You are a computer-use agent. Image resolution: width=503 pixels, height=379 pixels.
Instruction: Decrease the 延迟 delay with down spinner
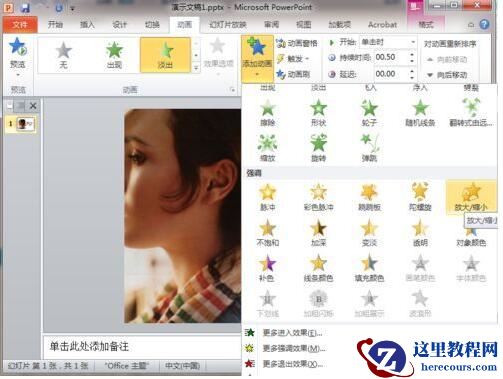pyautogui.click(x=412, y=77)
